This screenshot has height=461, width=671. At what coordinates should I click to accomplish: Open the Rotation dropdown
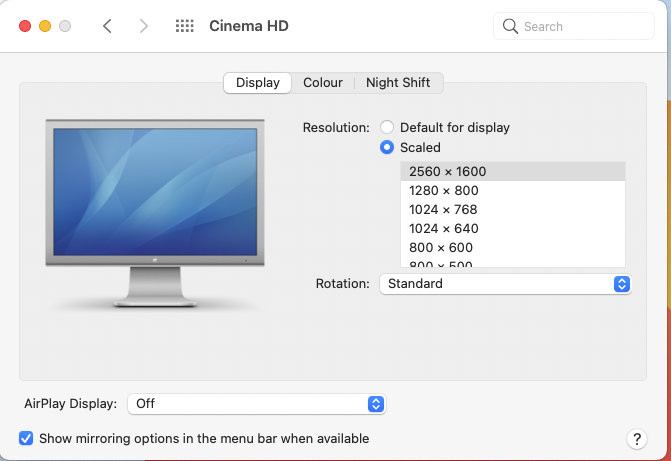(505, 284)
